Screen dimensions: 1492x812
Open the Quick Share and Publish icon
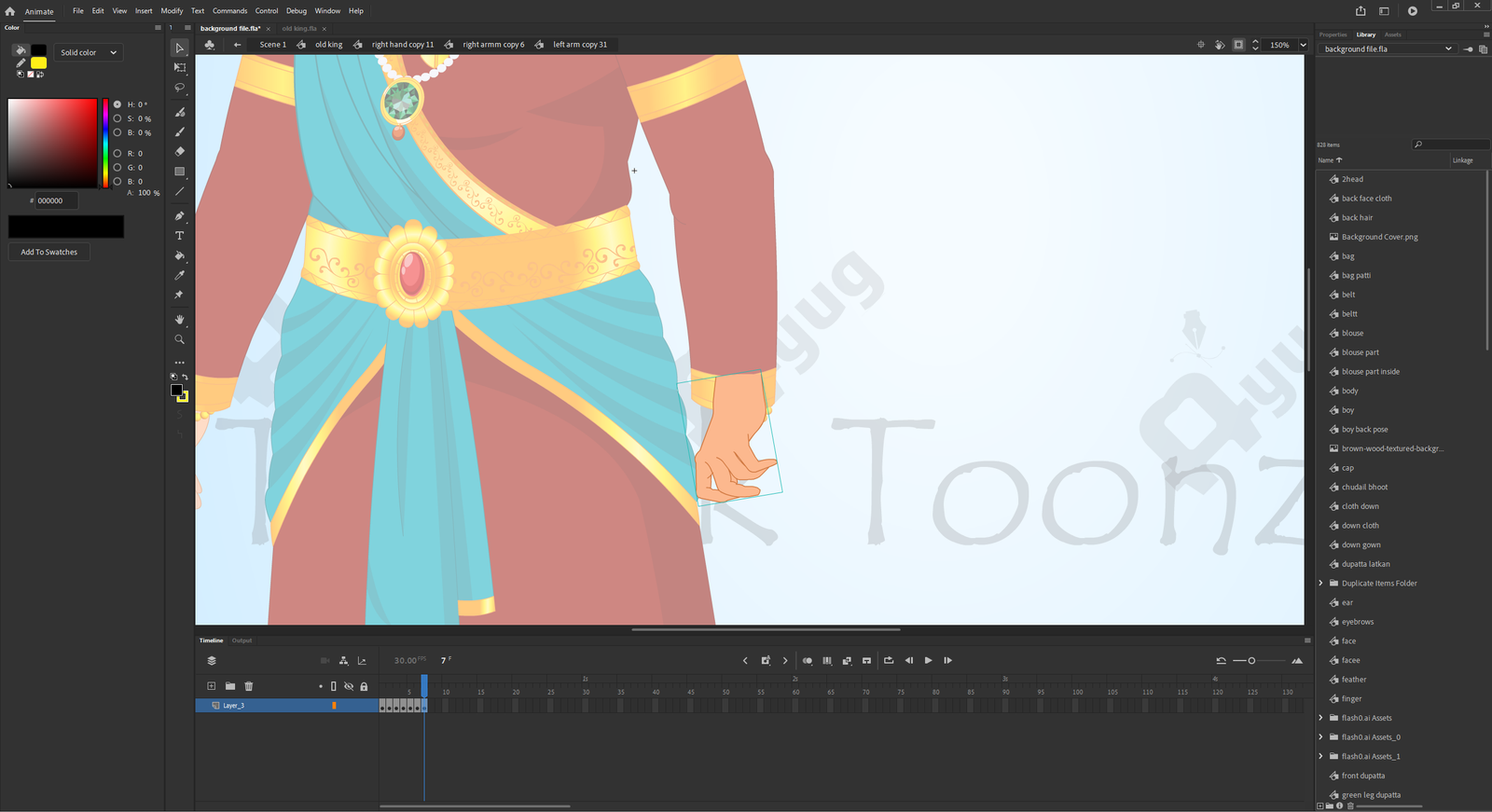click(x=1361, y=11)
